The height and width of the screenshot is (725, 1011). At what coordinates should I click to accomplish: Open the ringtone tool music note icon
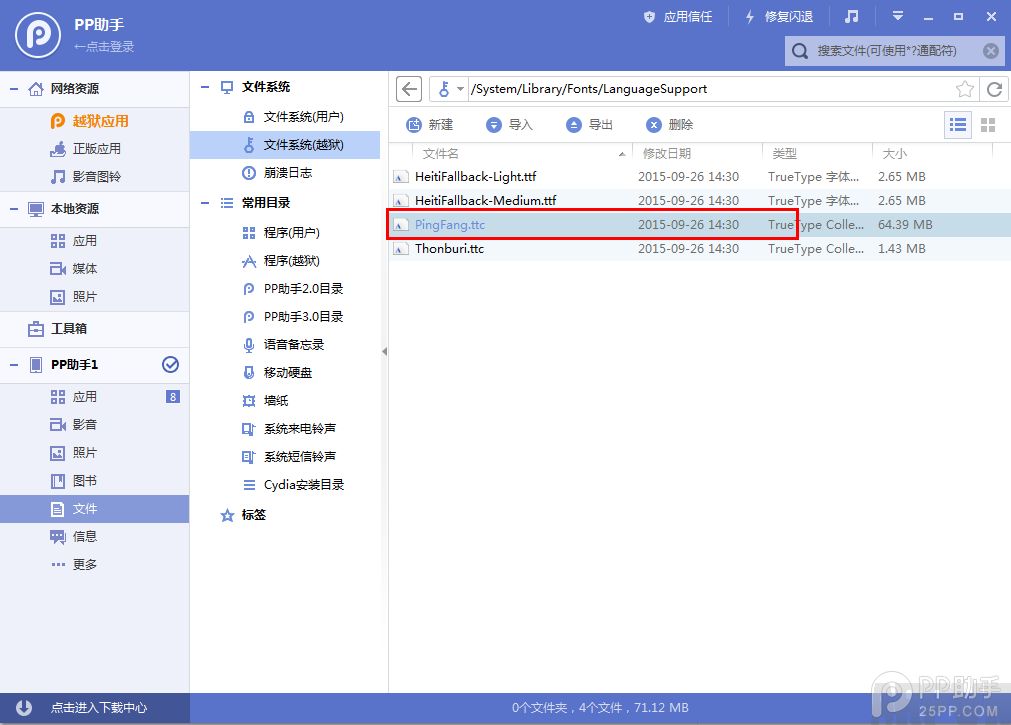click(852, 16)
